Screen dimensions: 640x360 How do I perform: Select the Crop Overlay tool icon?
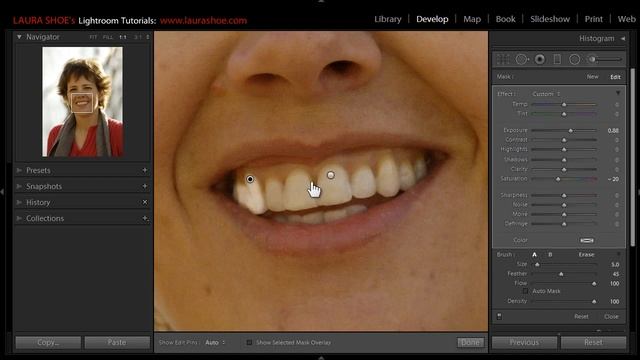503,60
